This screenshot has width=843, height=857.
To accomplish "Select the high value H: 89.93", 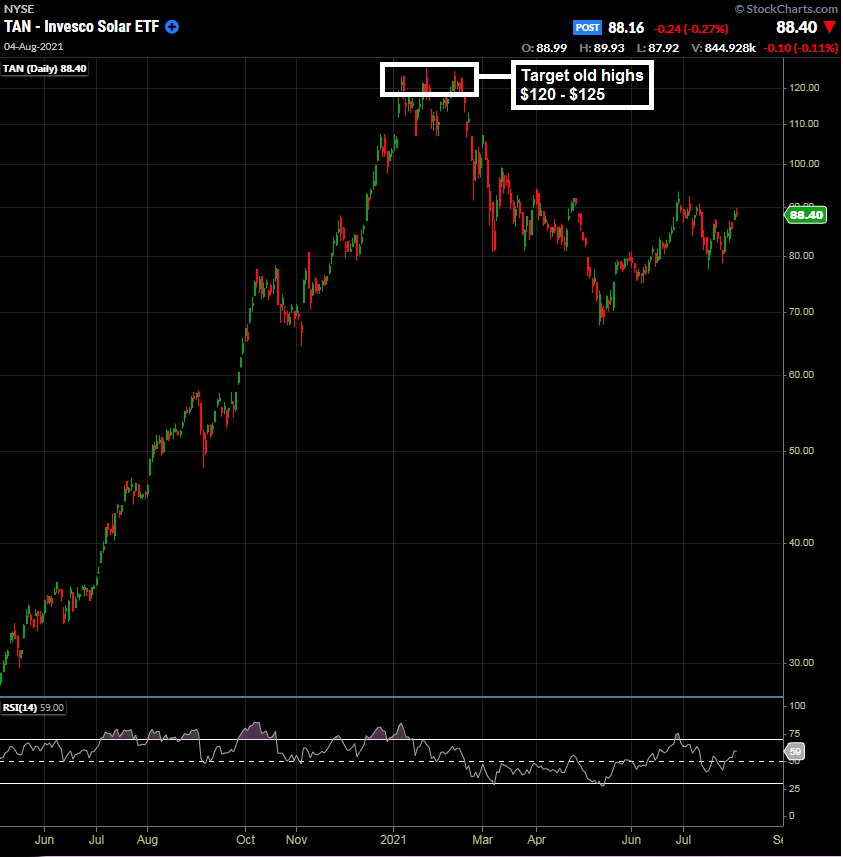I will pos(601,48).
